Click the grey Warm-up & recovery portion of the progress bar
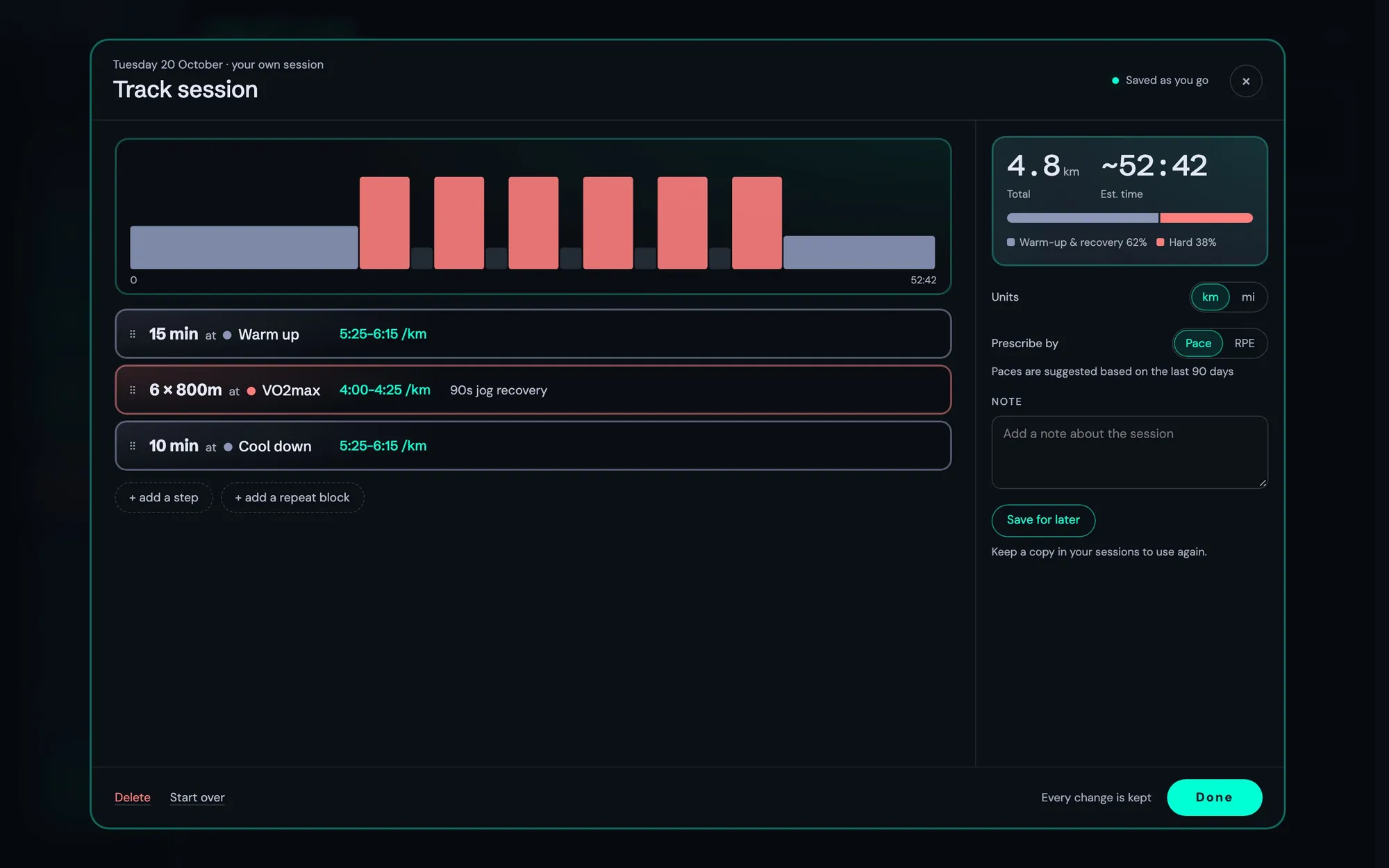This screenshot has height=868, width=1389. [x=1083, y=218]
